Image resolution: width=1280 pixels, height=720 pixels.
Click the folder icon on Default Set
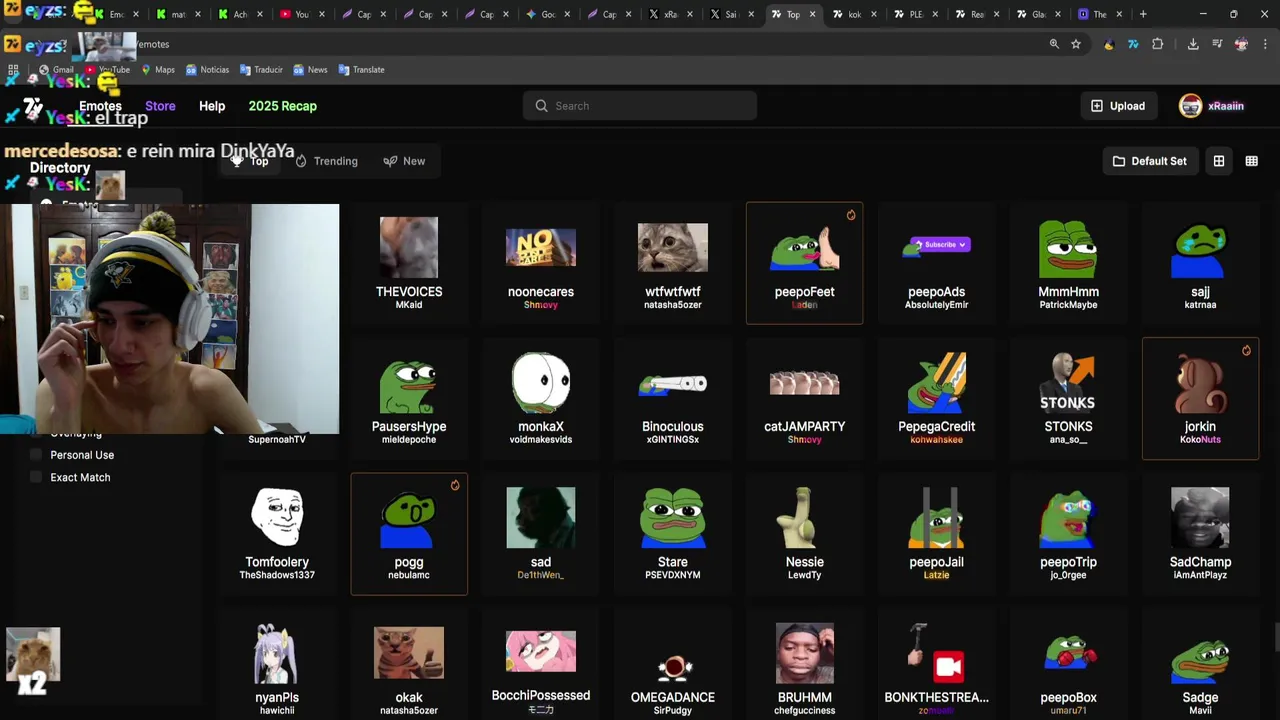[1119, 161]
